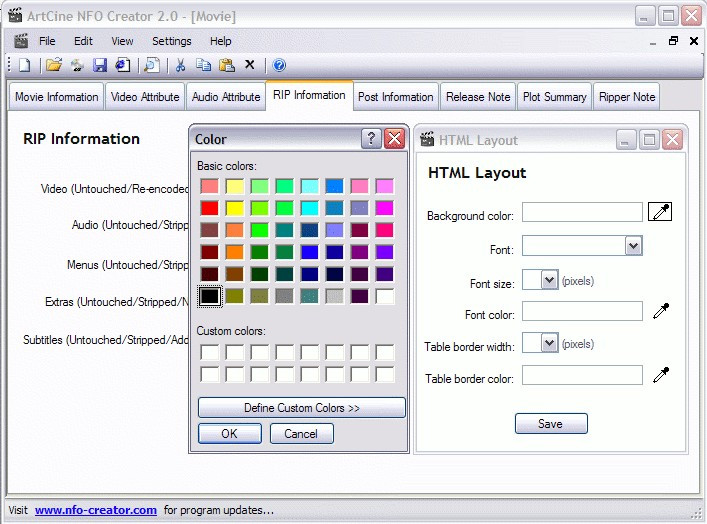Select magenta swatch in second row

[385, 208]
